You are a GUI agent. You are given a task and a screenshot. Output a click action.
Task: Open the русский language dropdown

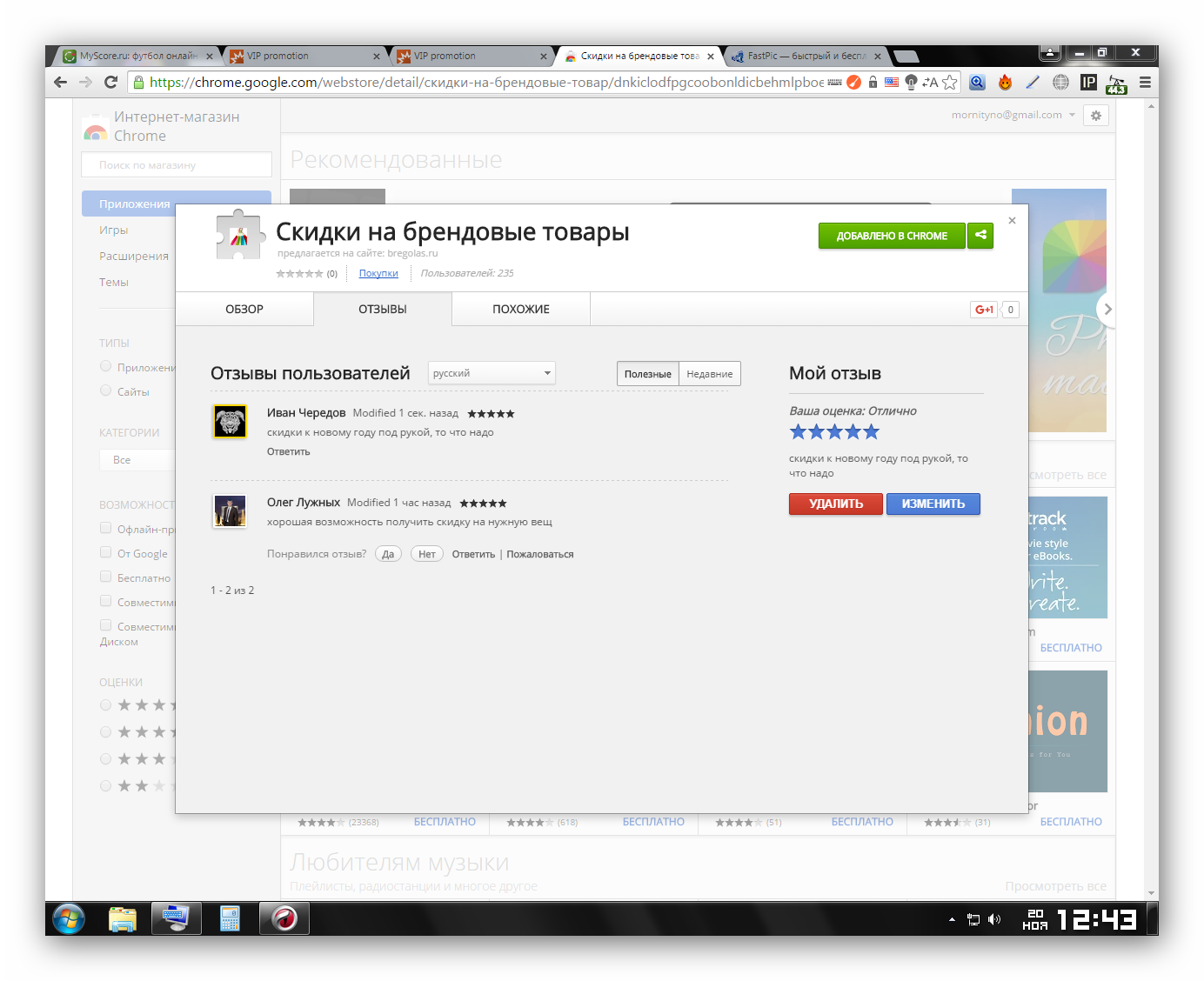pyautogui.click(x=492, y=373)
